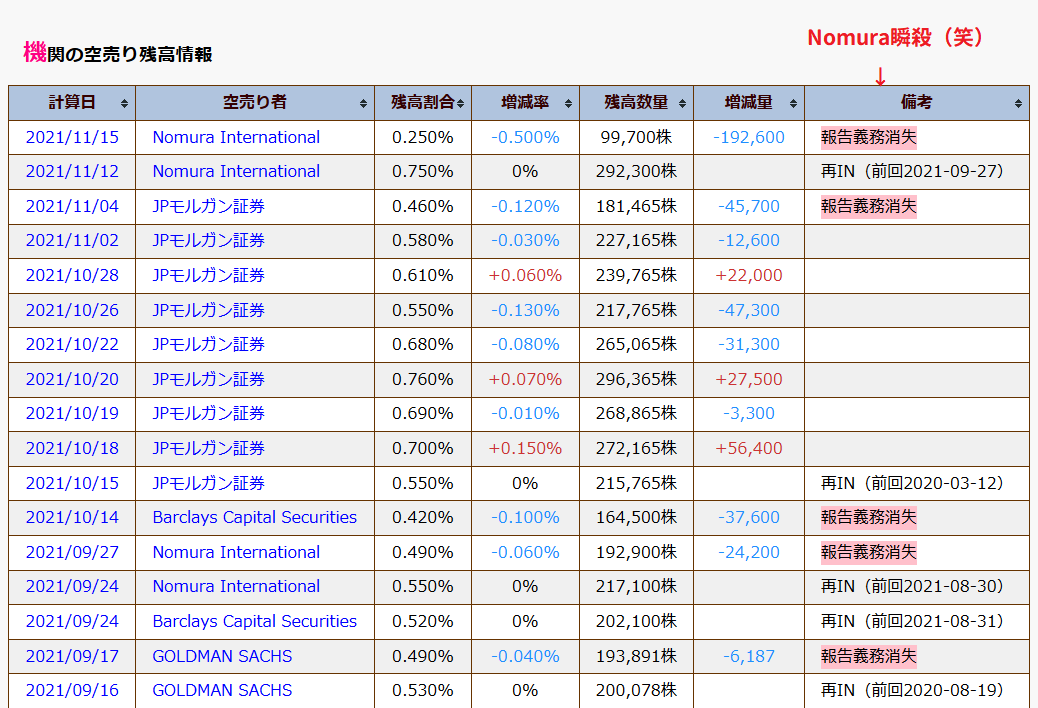Go to the 2021/09/16 date link

72,690
